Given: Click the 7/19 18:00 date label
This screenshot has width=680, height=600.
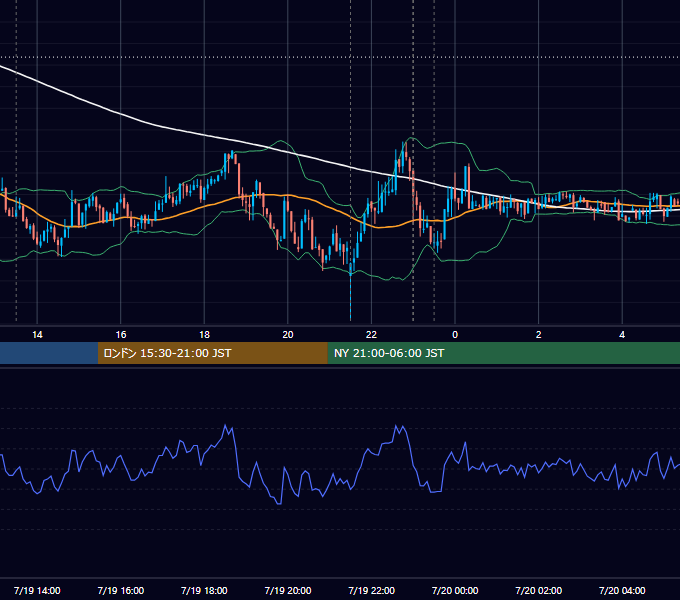Looking at the screenshot, I should pos(204,590).
